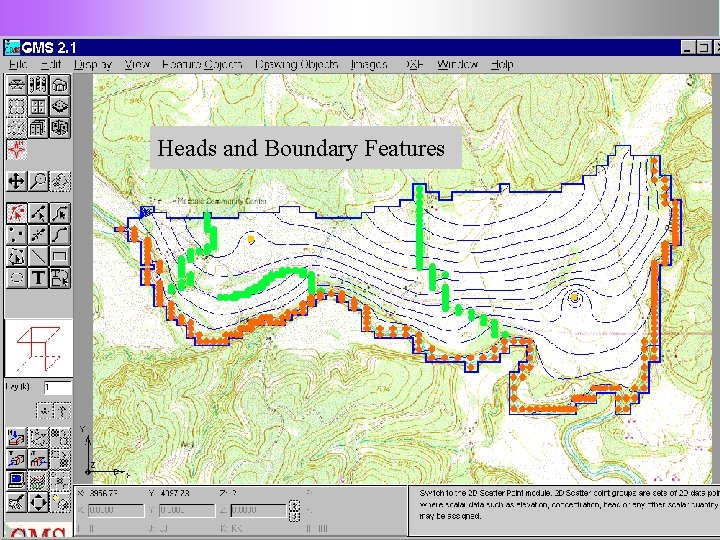This screenshot has height=540, width=720.
Task: Pick the Select Drawing Objects tool
Action: point(60,278)
